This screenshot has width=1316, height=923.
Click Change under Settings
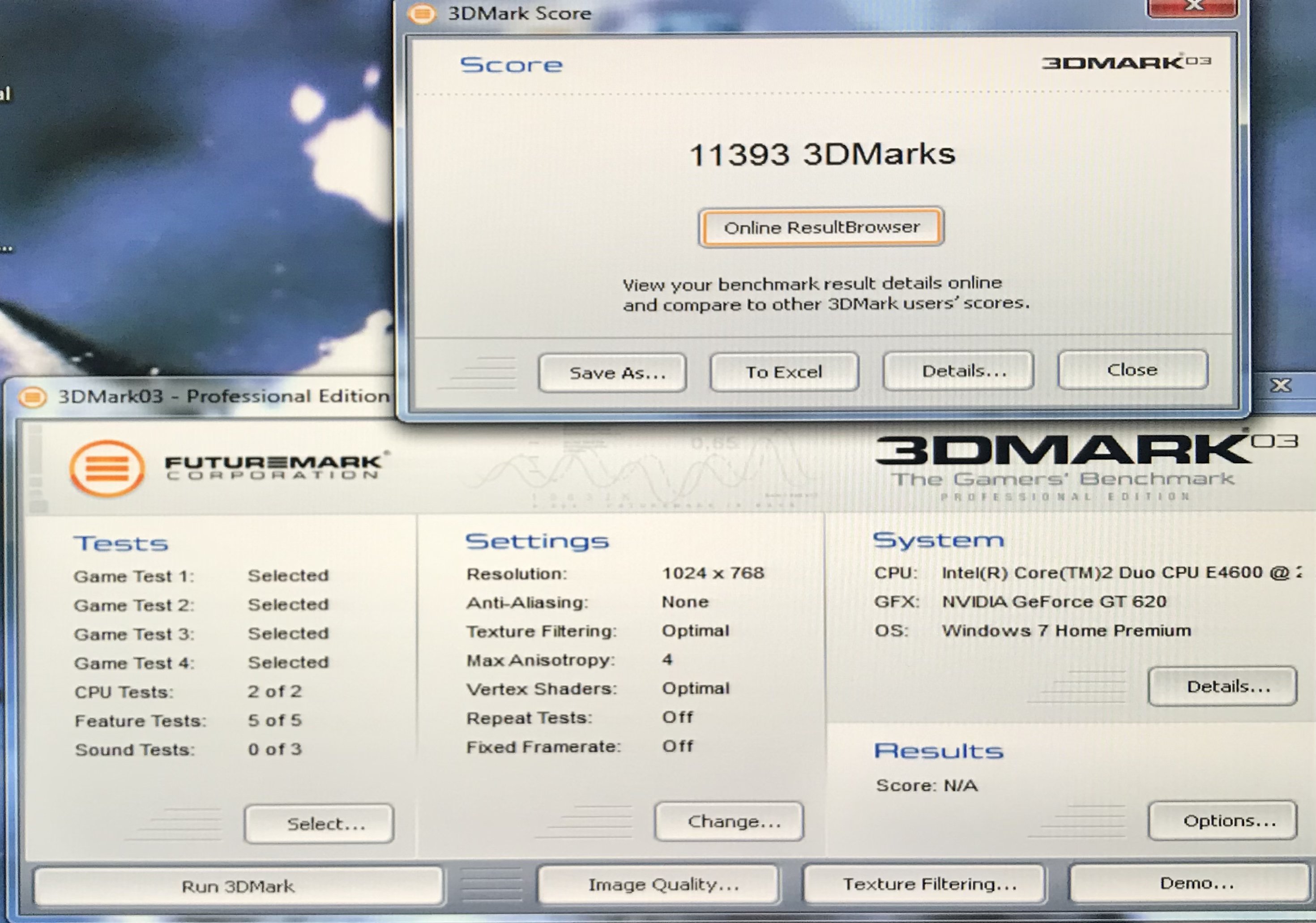(729, 821)
